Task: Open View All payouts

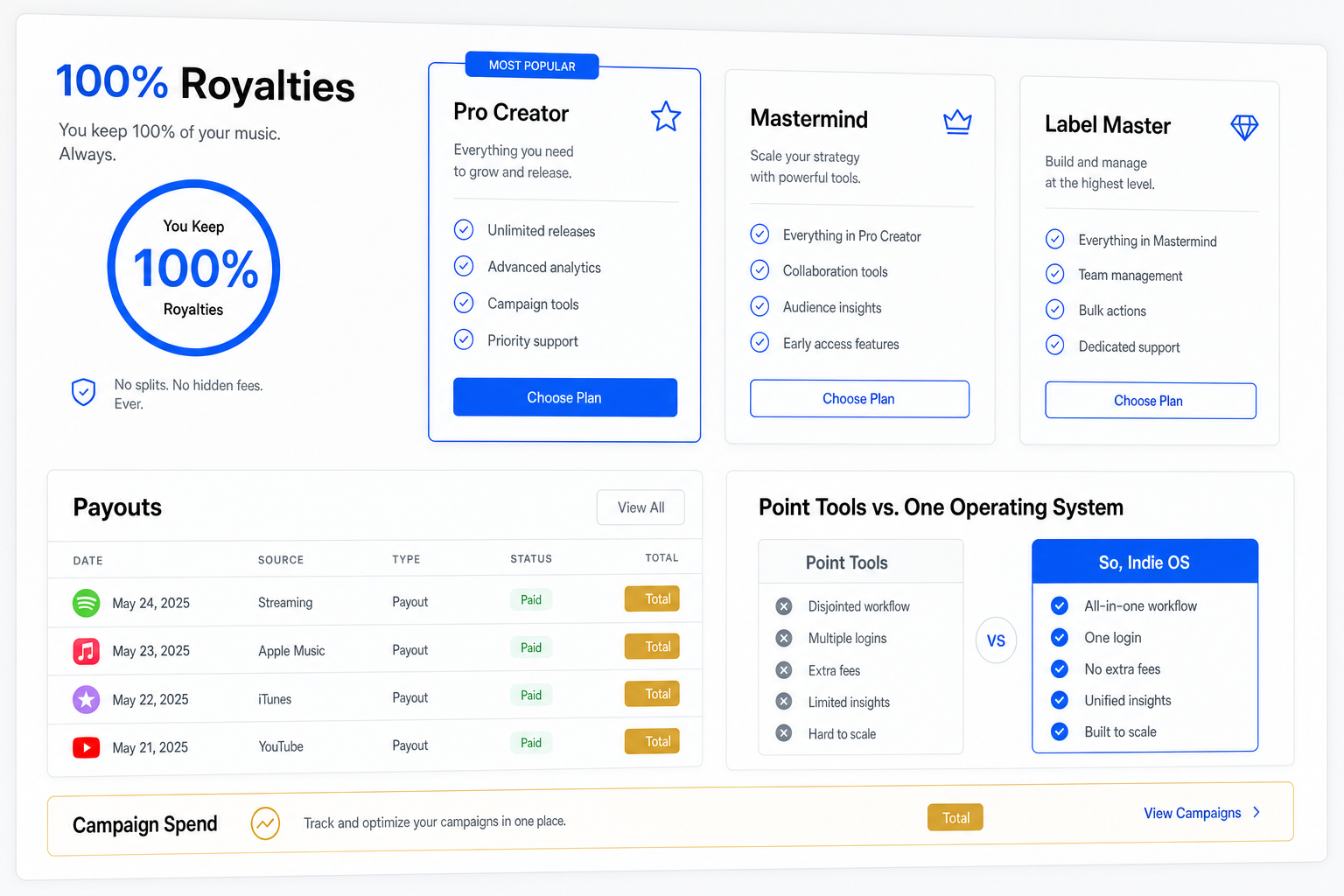Action: click(x=640, y=507)
